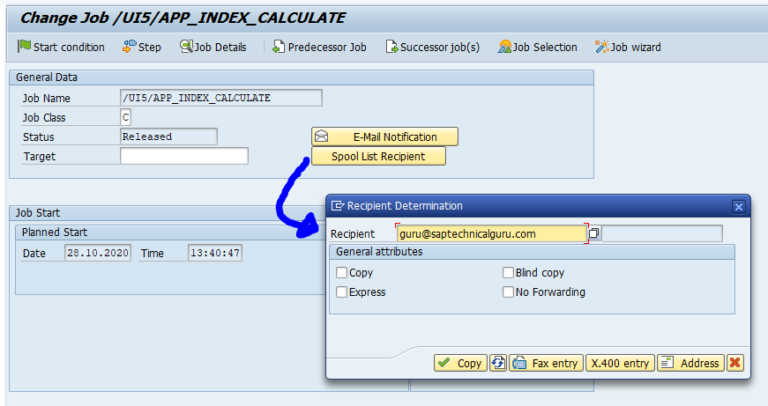Click the Start condition toolbar button
Screen dimensions: 768x406
click(61, 47)
